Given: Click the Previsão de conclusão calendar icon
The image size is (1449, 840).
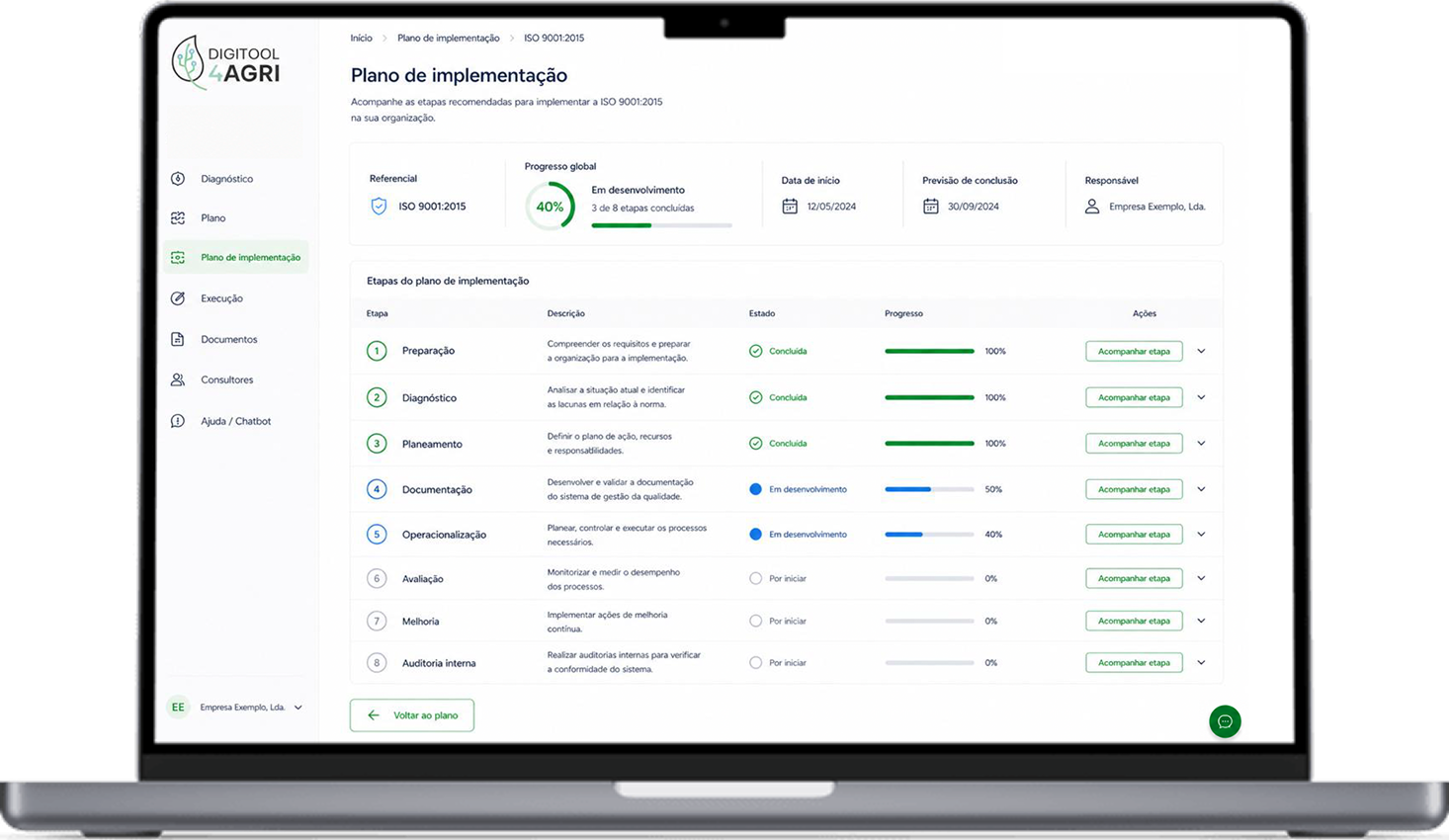Looking at the screenshot, I should [931, 207].
